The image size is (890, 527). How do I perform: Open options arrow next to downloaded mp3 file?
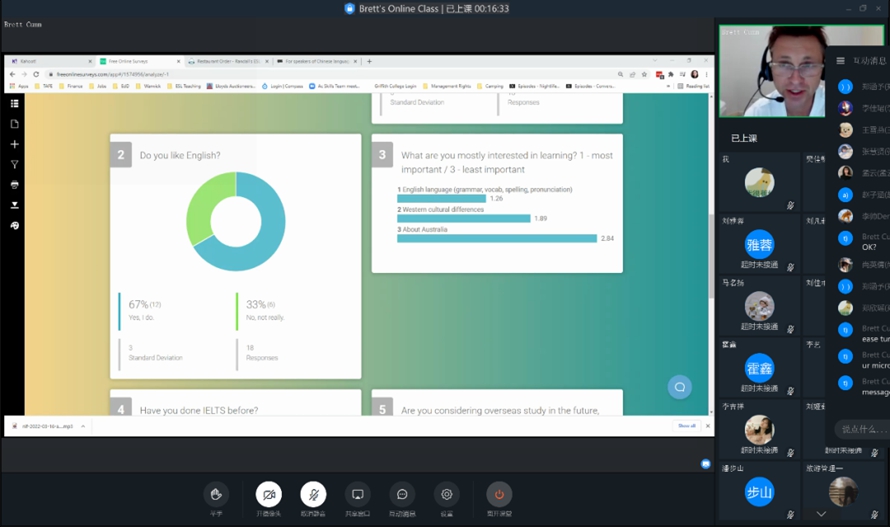[x=83, y=426]
